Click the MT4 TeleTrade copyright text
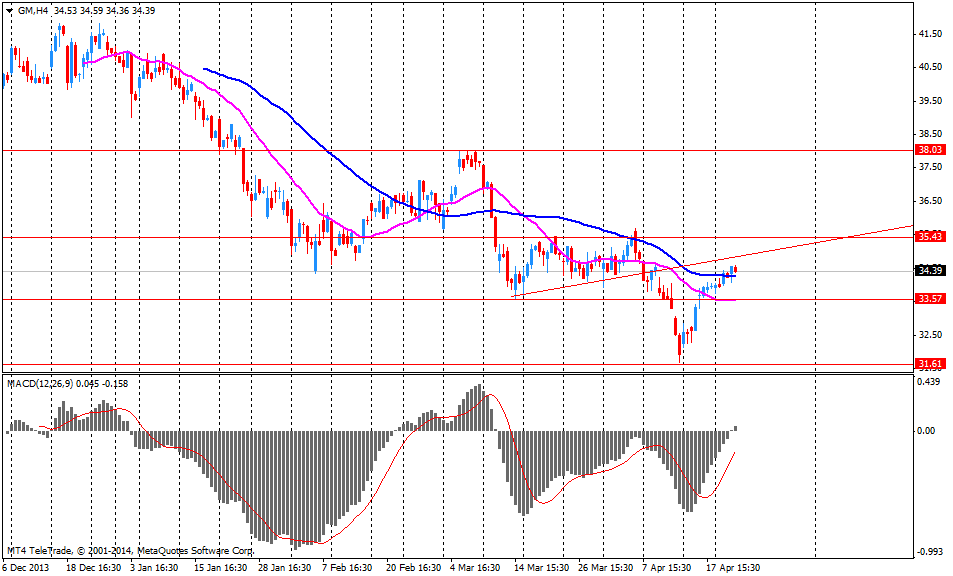 [130, 550]
